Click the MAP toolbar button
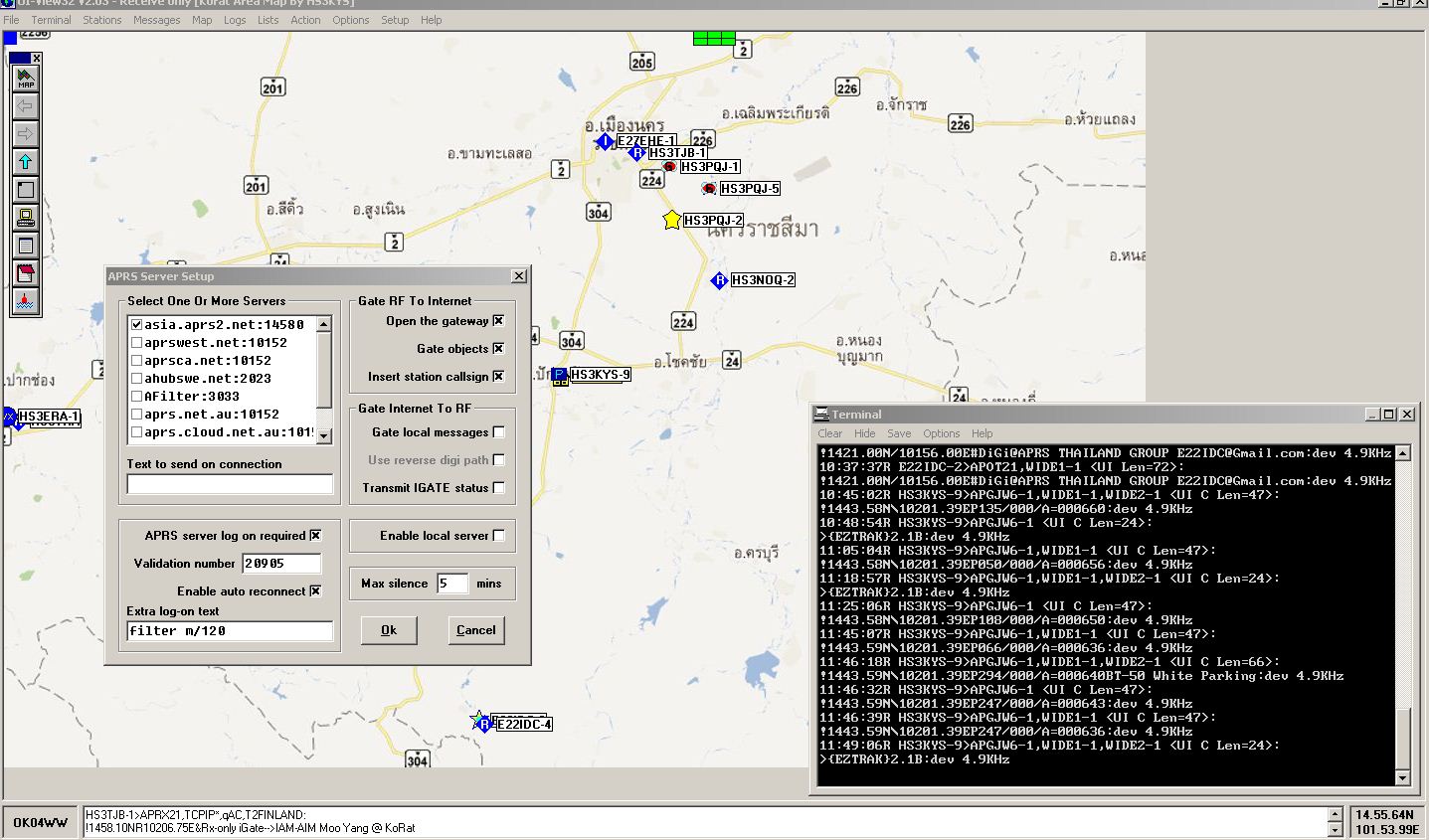The width and height of the screenshot is (1429, 840). coord(26,79)
